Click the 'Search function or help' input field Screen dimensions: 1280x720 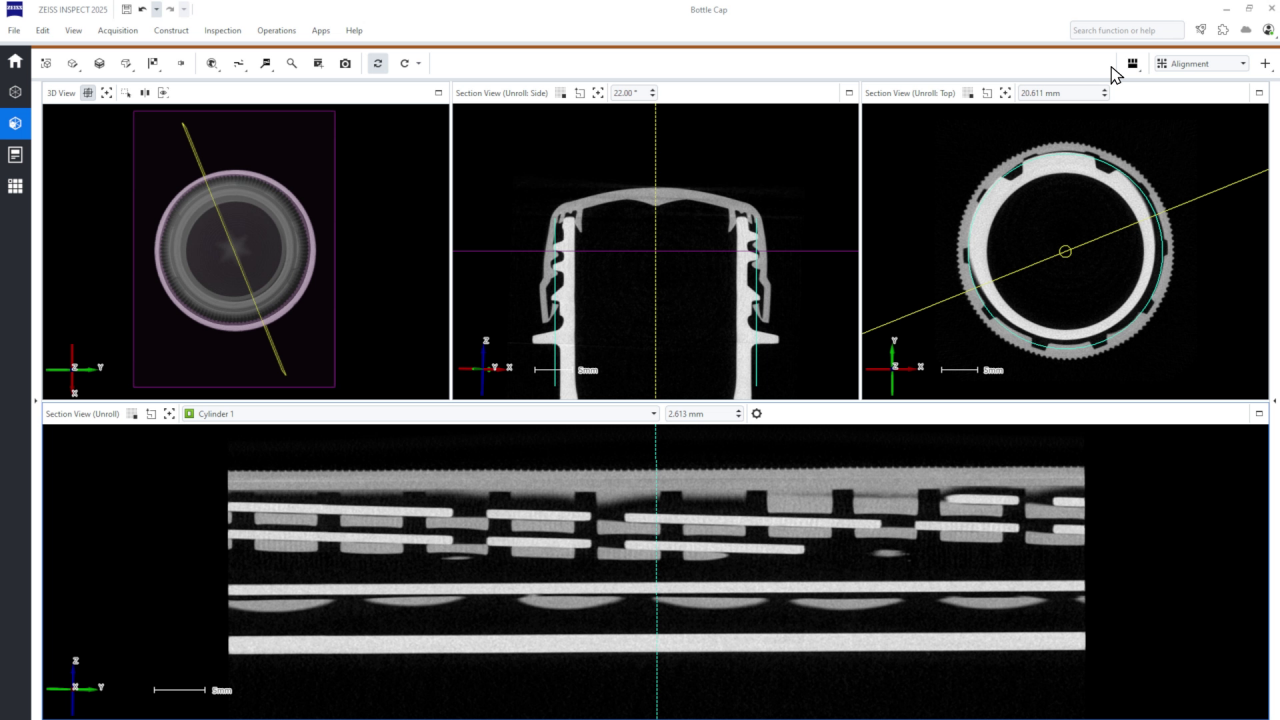[1126, 30]
